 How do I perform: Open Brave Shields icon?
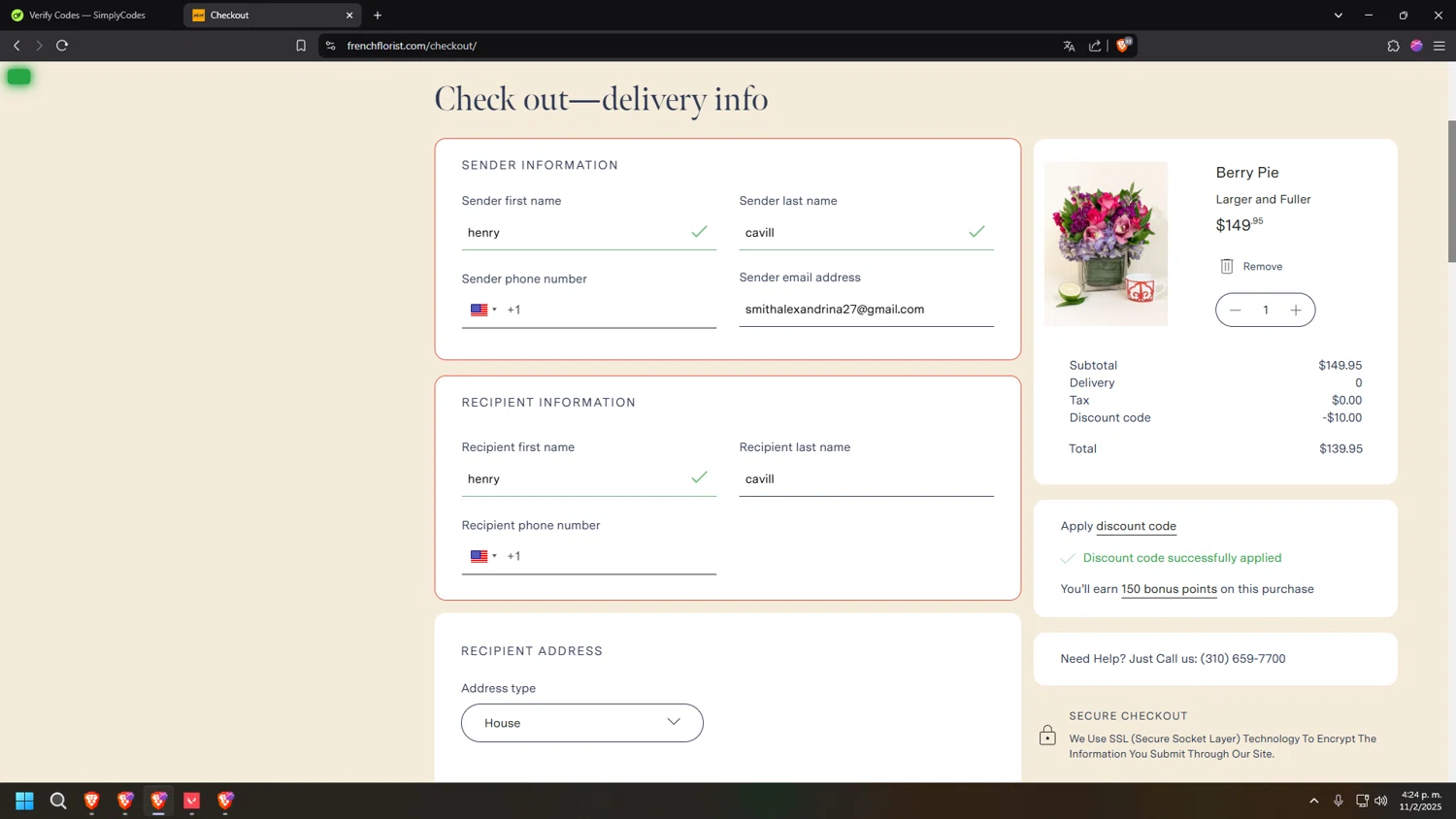1123,45
